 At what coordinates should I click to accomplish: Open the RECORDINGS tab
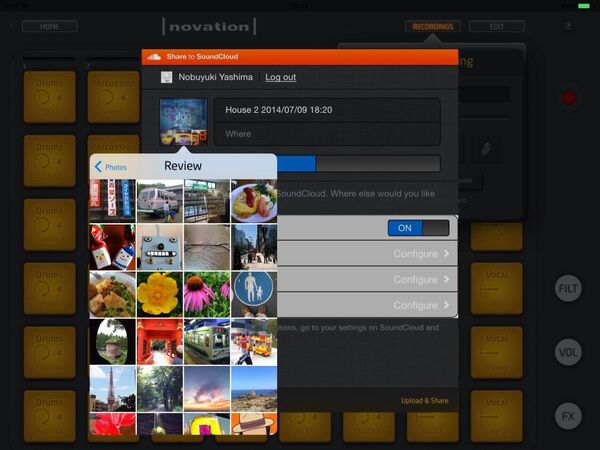(x=433, y=26)
